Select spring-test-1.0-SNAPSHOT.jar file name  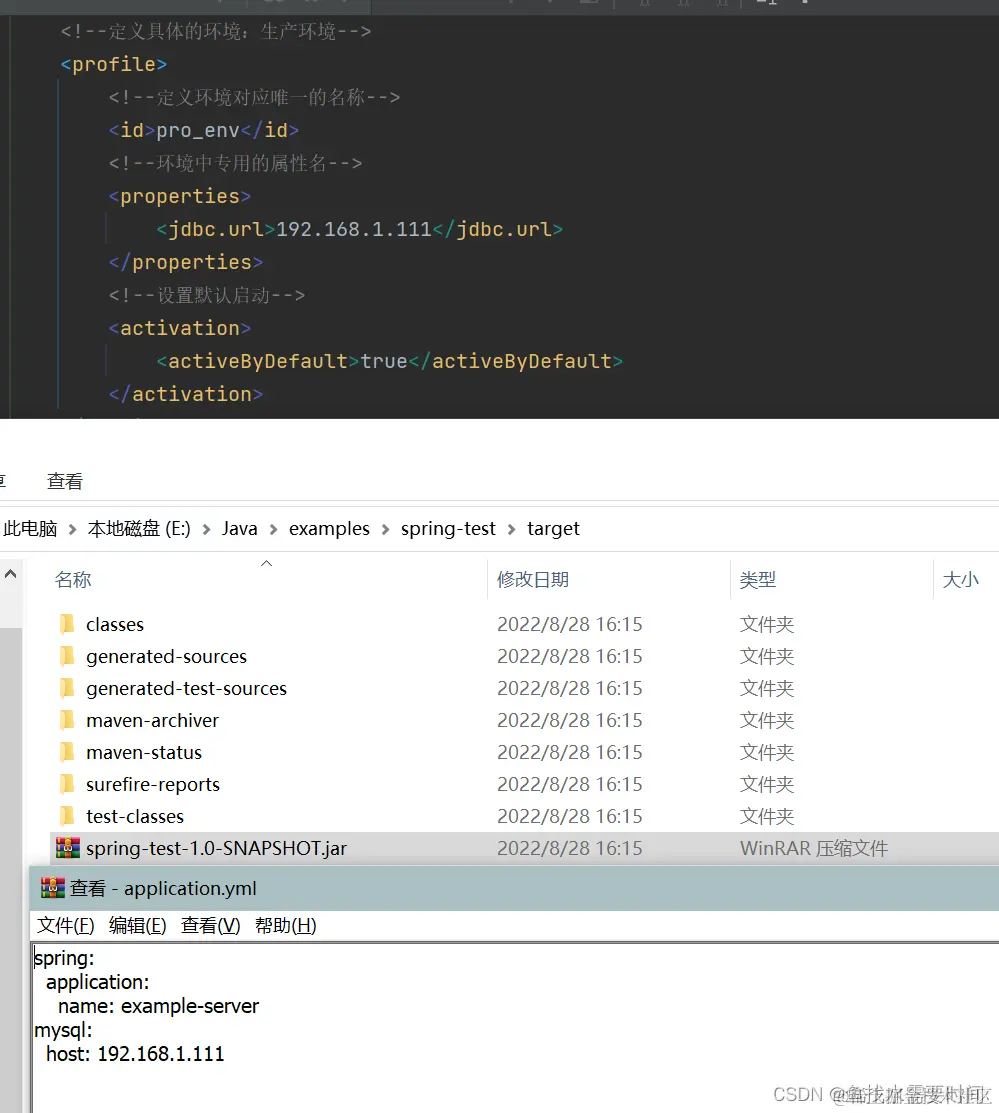216,848
